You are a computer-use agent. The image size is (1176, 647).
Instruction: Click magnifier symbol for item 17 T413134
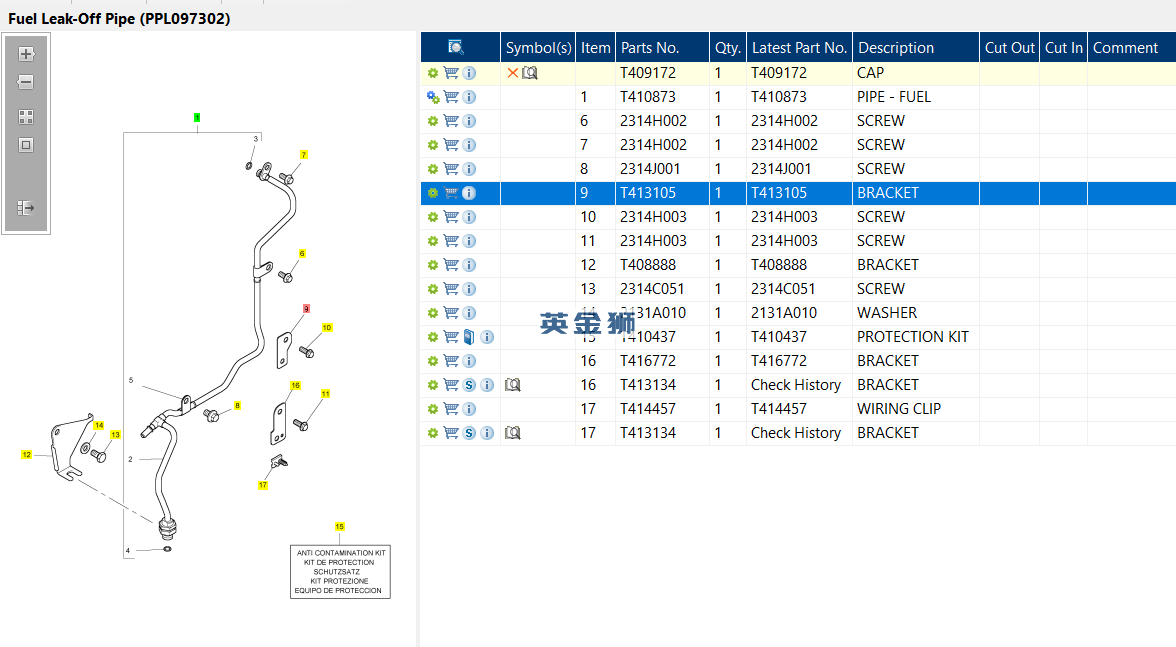coord(513,433)
